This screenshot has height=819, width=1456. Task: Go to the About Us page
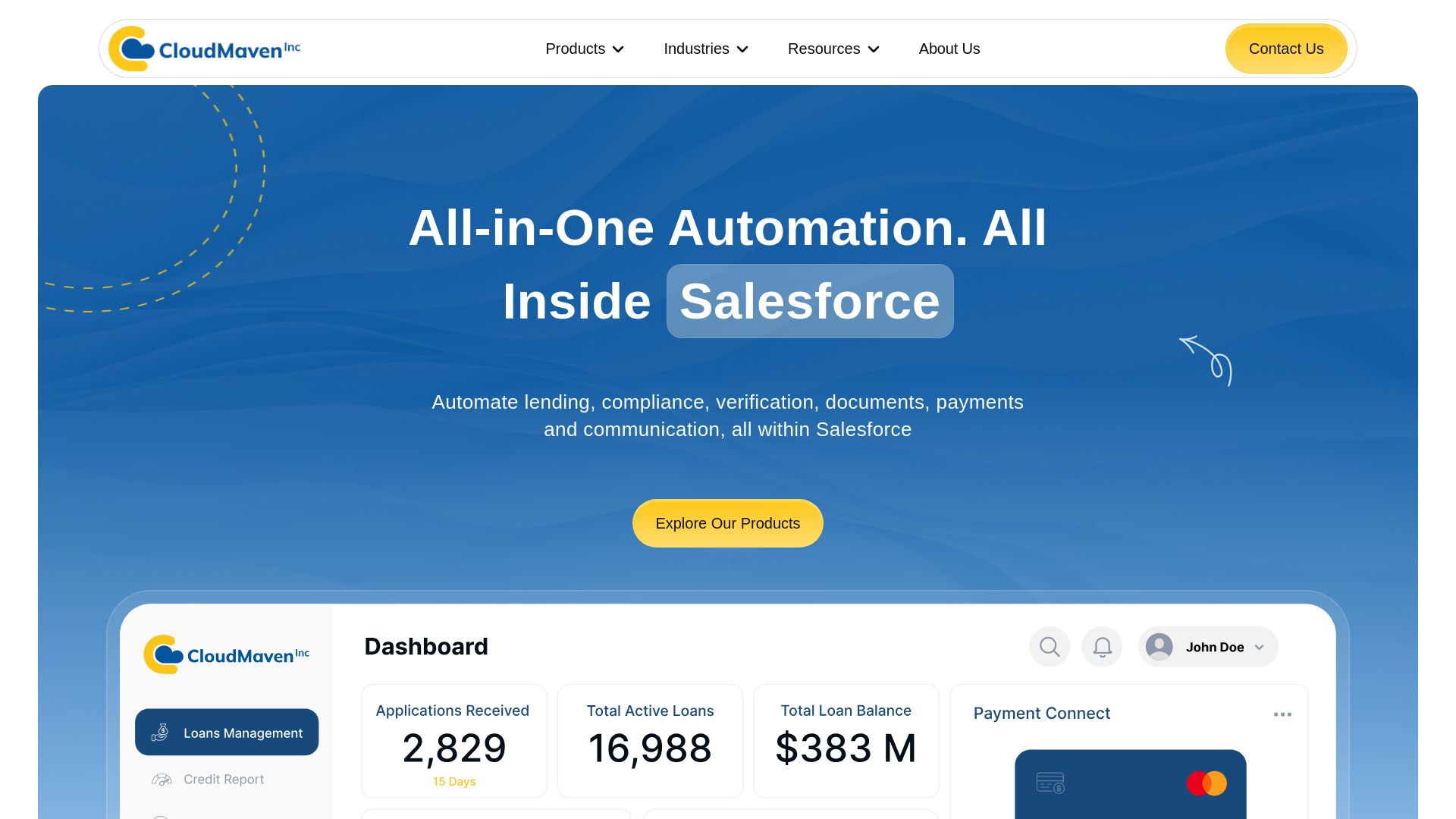(949, 49)
